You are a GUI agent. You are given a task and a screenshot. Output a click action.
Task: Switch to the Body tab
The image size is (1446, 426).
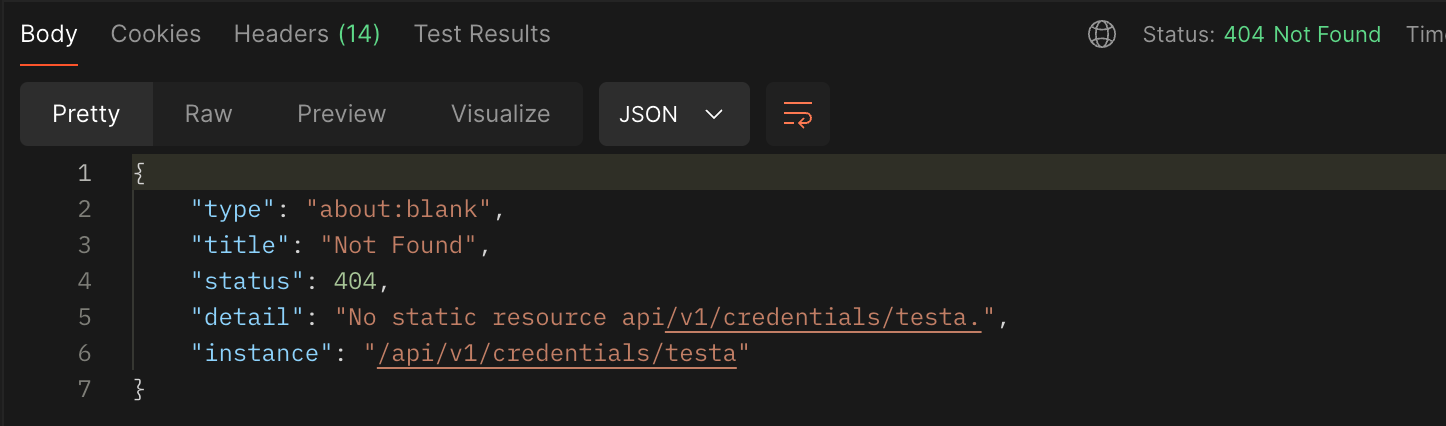[x=49, y=34]
